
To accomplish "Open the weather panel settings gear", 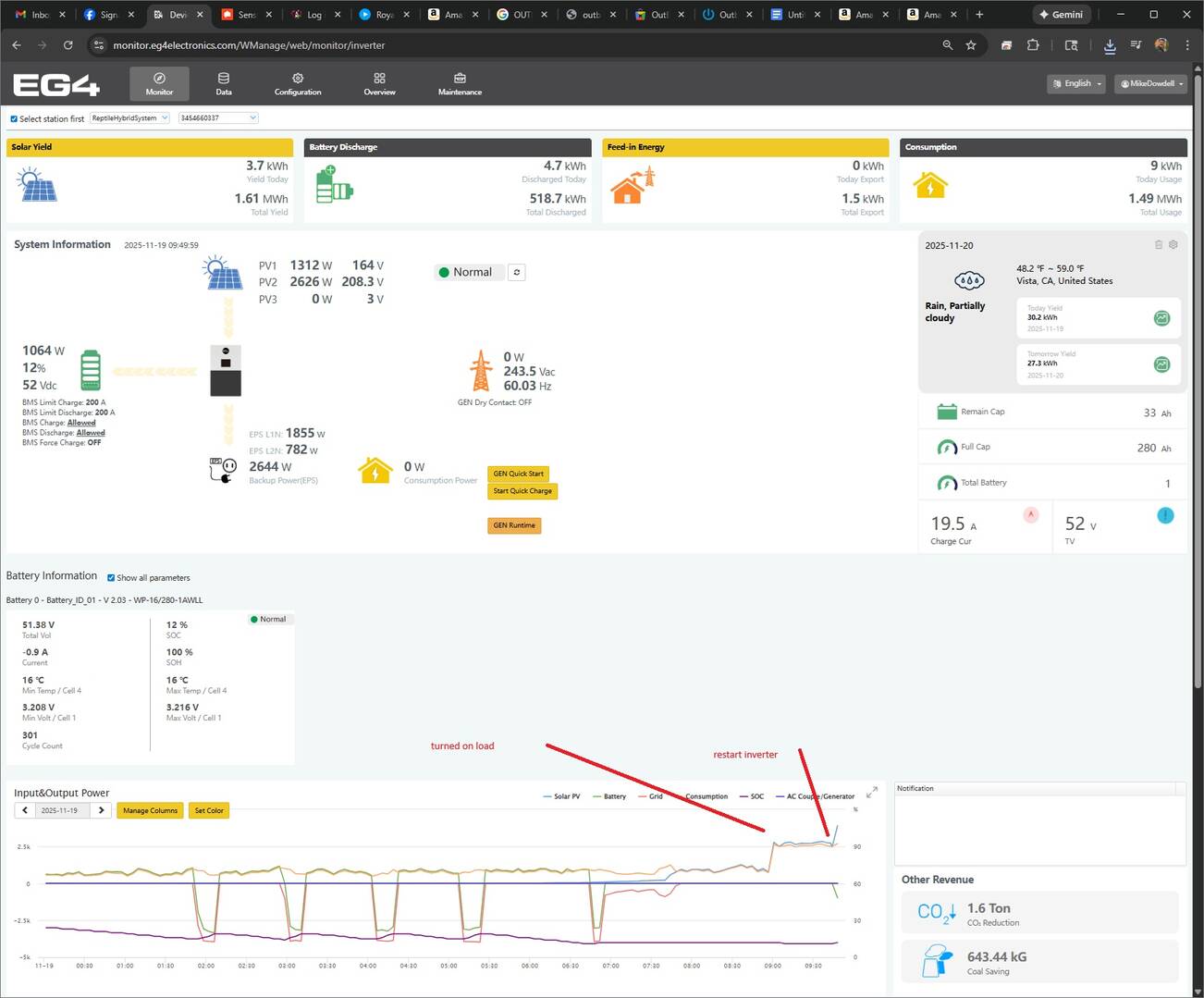I will [x=1173, y=245].
